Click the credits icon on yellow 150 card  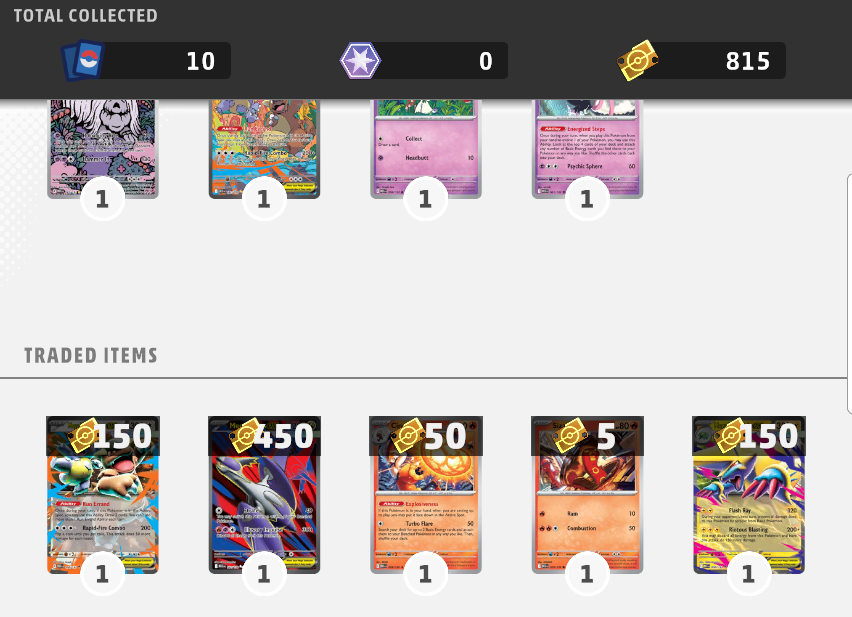pyautogui.click(x=732, y=436)
